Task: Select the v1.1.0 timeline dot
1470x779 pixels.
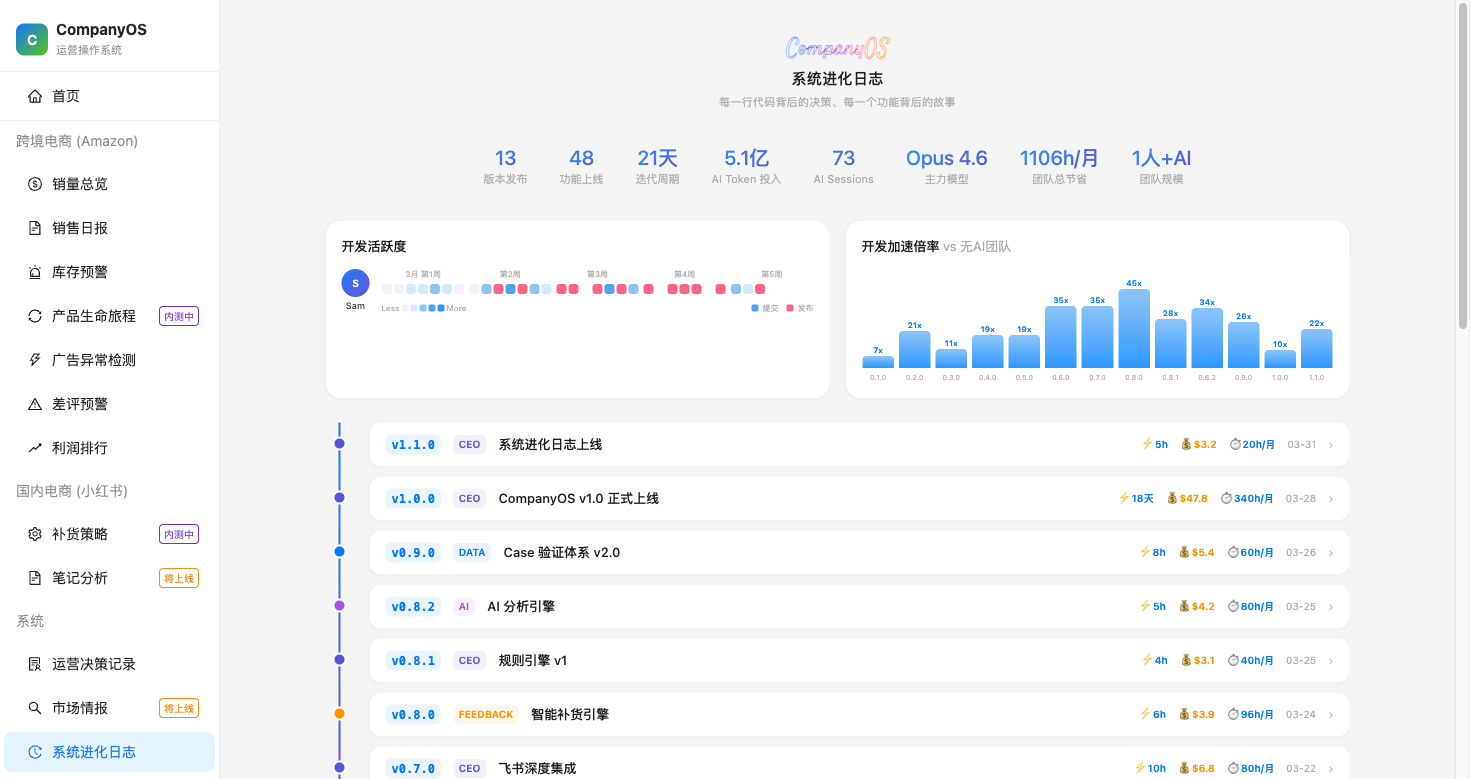Action: coord(339,443)
